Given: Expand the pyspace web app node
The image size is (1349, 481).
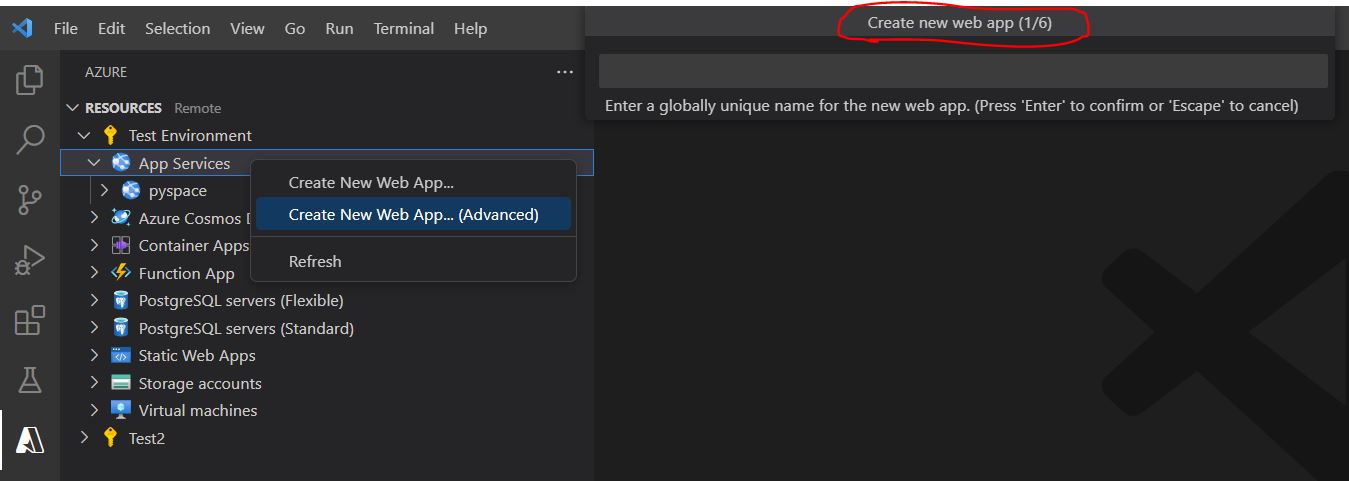Looking at the screenshot, I should tap(104, 190).
